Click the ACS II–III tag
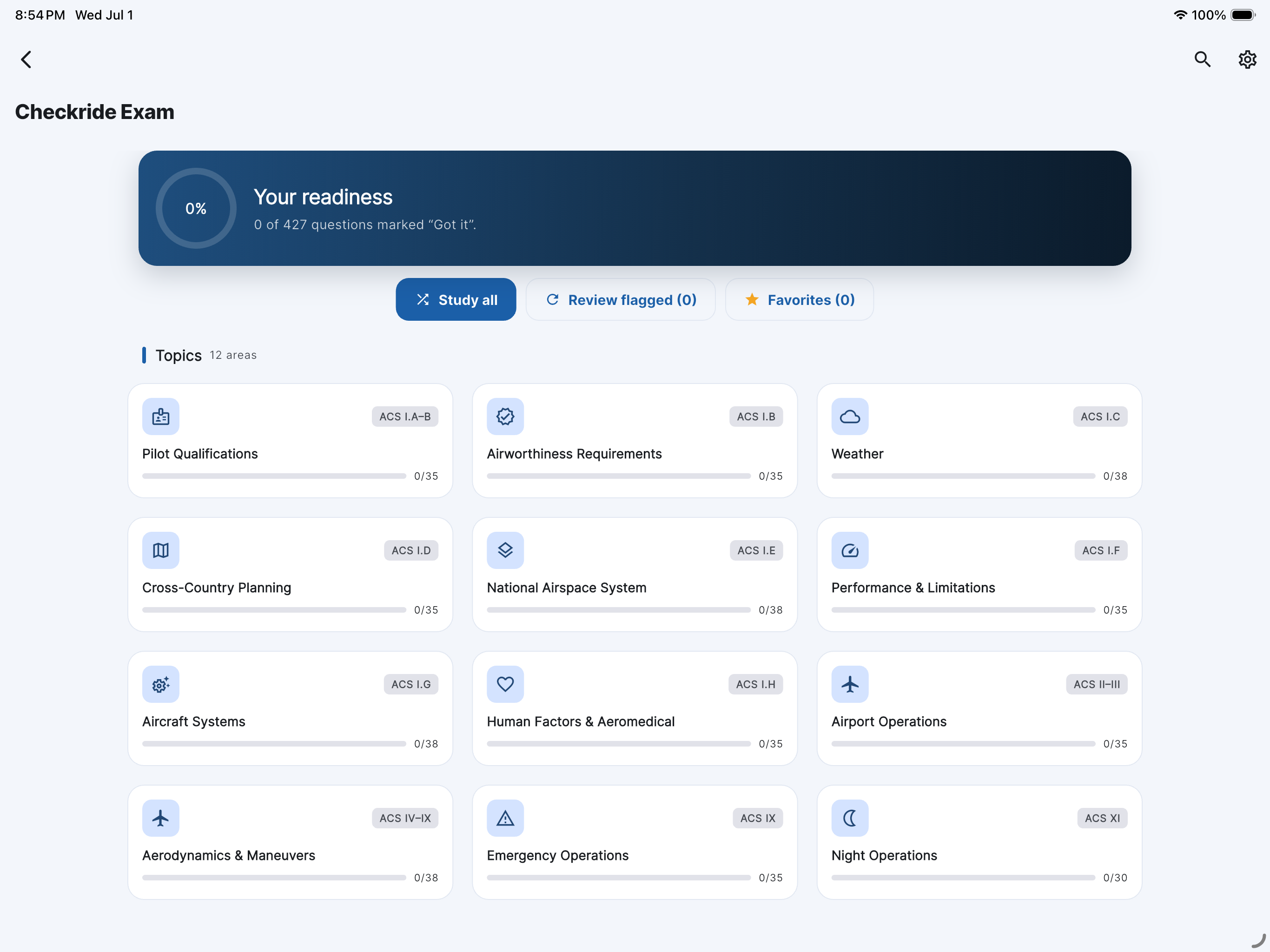 pyautogui.click(x=1097, y=684)
